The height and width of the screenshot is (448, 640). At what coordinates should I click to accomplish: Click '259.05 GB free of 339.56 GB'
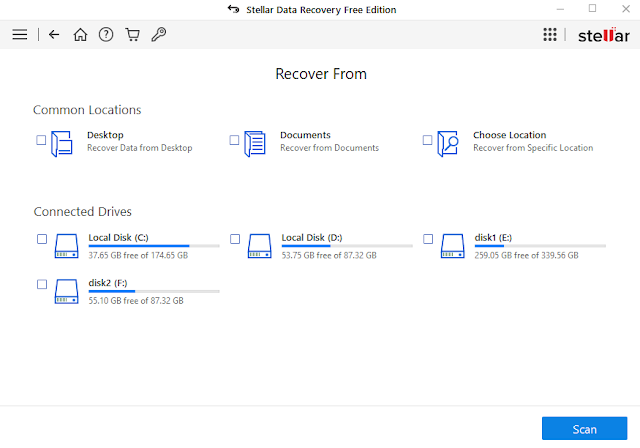click(x=526, y=255)
